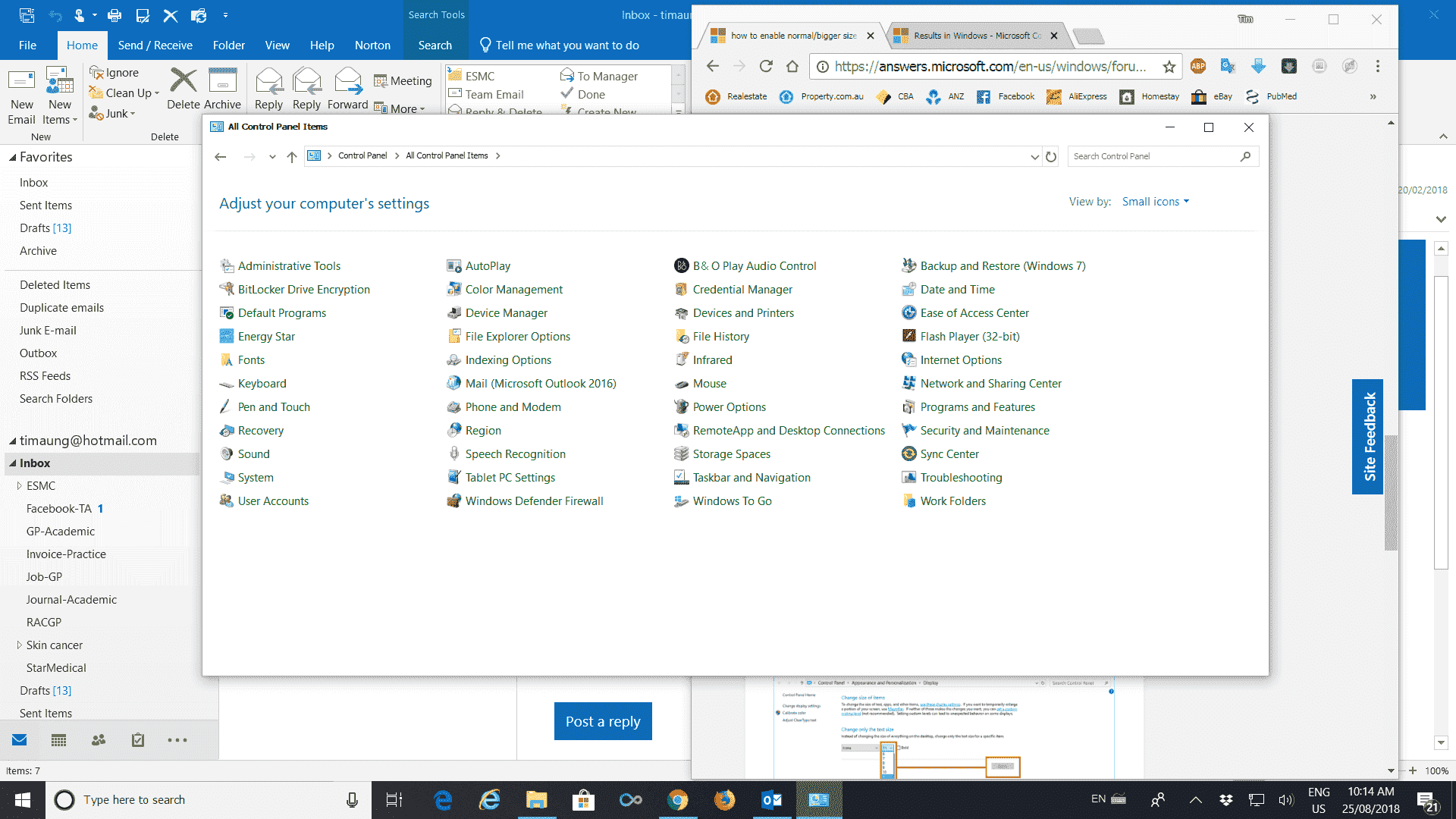Click taskbar volume icon
This screenshot has width=1456, height=819.
[1285, 800]
